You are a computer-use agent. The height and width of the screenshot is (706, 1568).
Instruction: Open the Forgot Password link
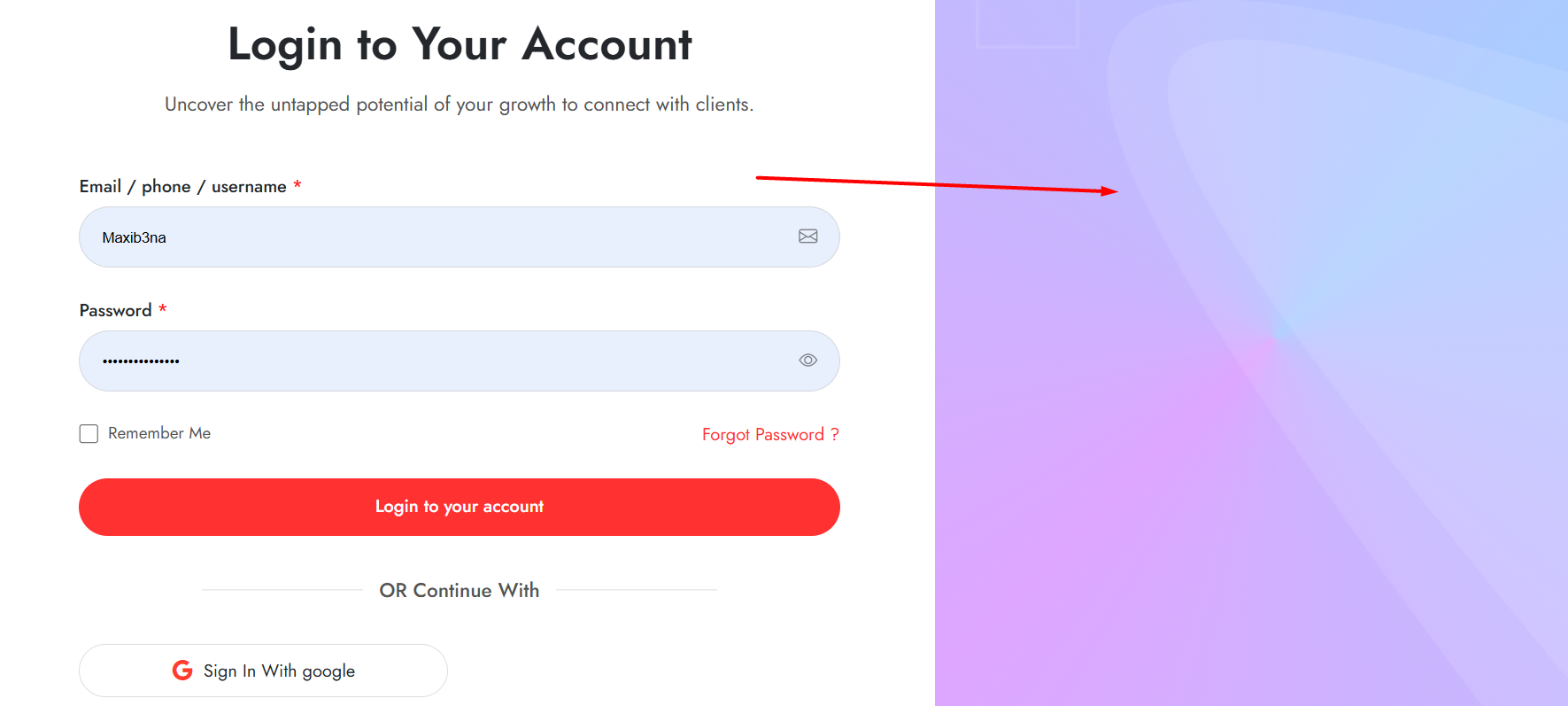tap(770, 435)
